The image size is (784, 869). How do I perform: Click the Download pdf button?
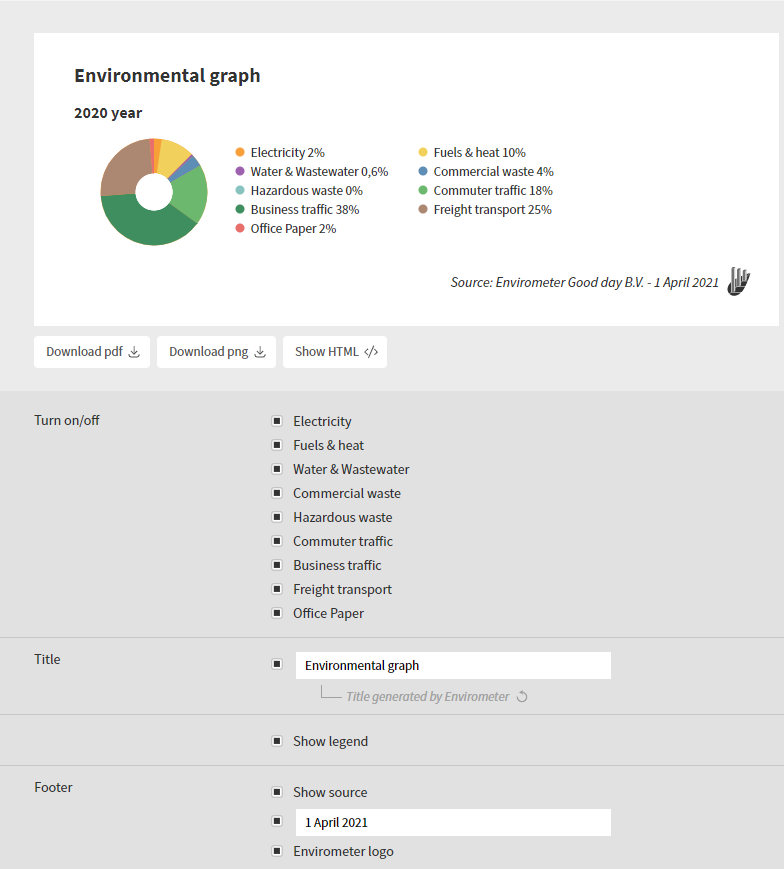pyautogui.click(x=92, y=352)
